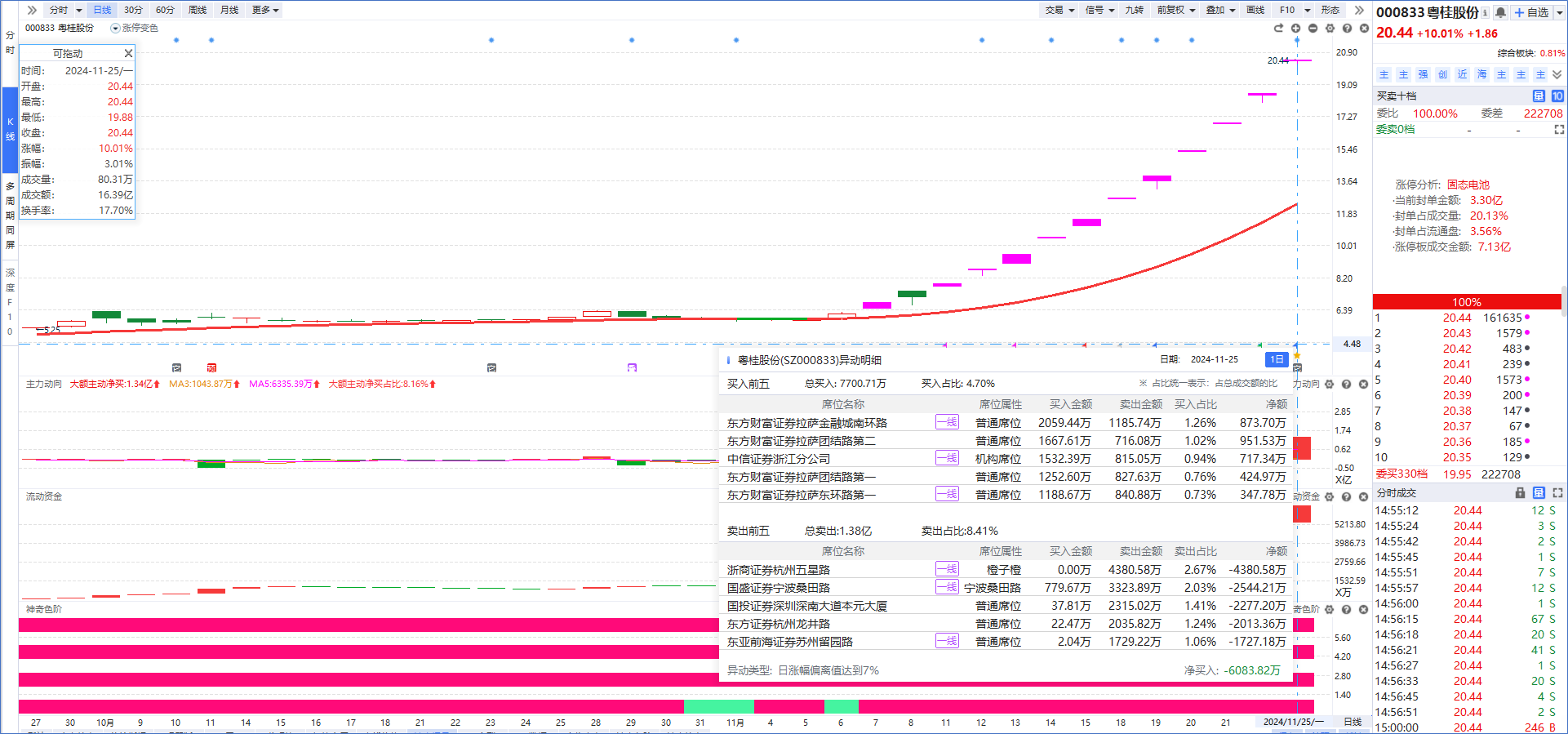Close the 可拖动 floating data box
The image size is (1568, 734).
(x=128, y=53)
